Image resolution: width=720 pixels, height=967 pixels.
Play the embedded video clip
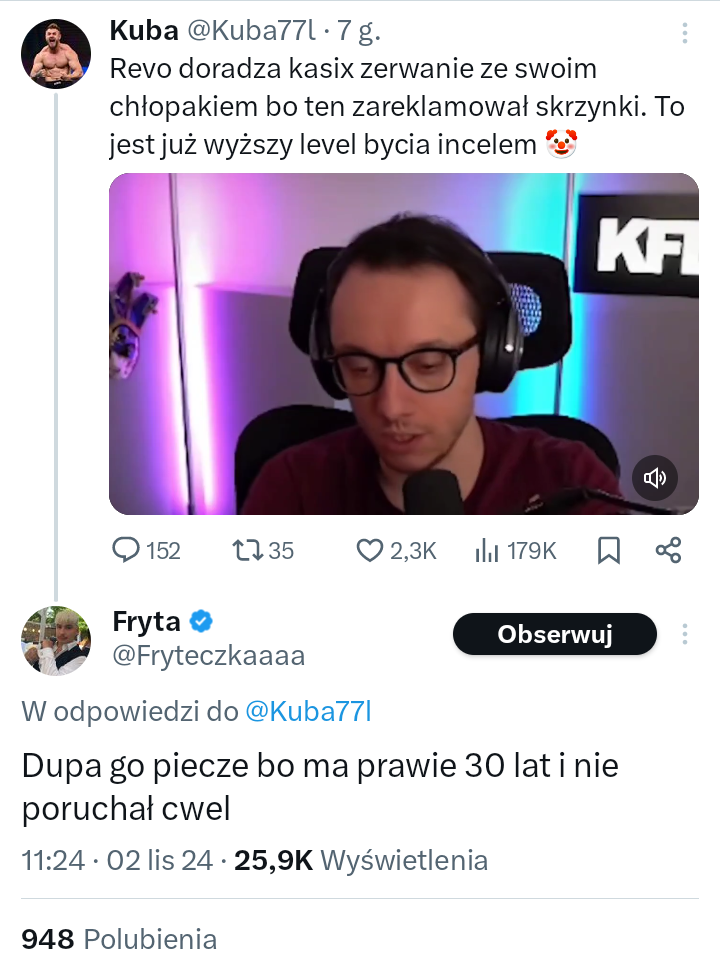[x=404, y=344]
